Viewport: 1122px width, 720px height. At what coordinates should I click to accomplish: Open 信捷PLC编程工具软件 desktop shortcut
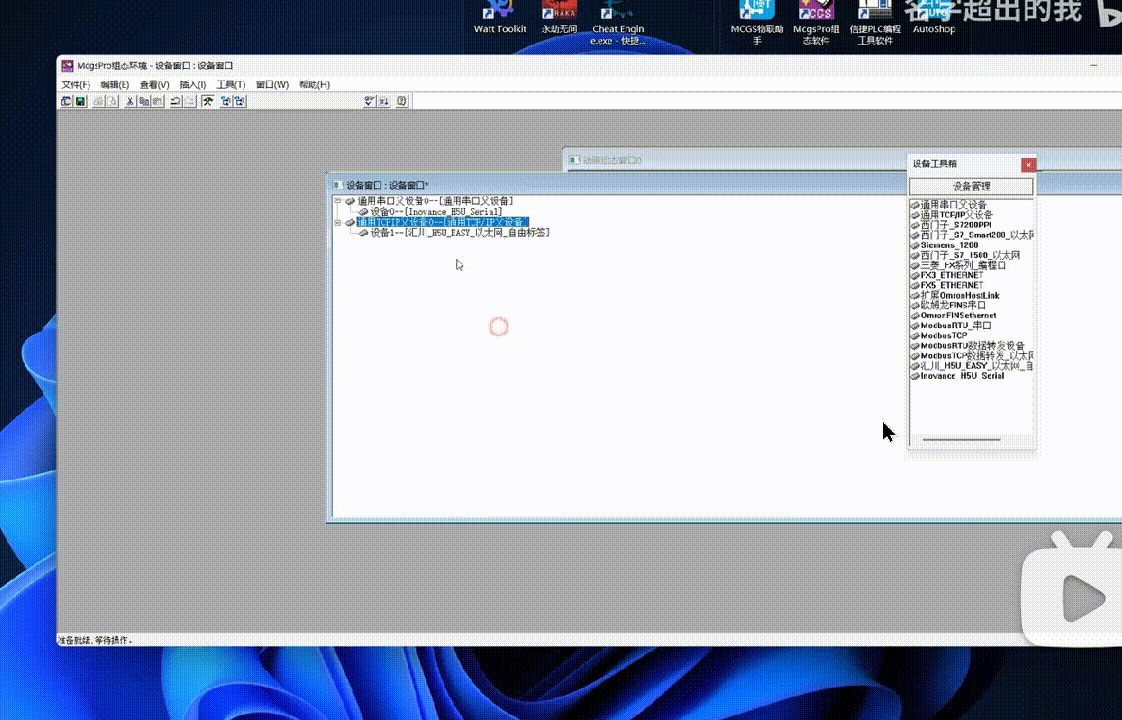pos(874,23)
